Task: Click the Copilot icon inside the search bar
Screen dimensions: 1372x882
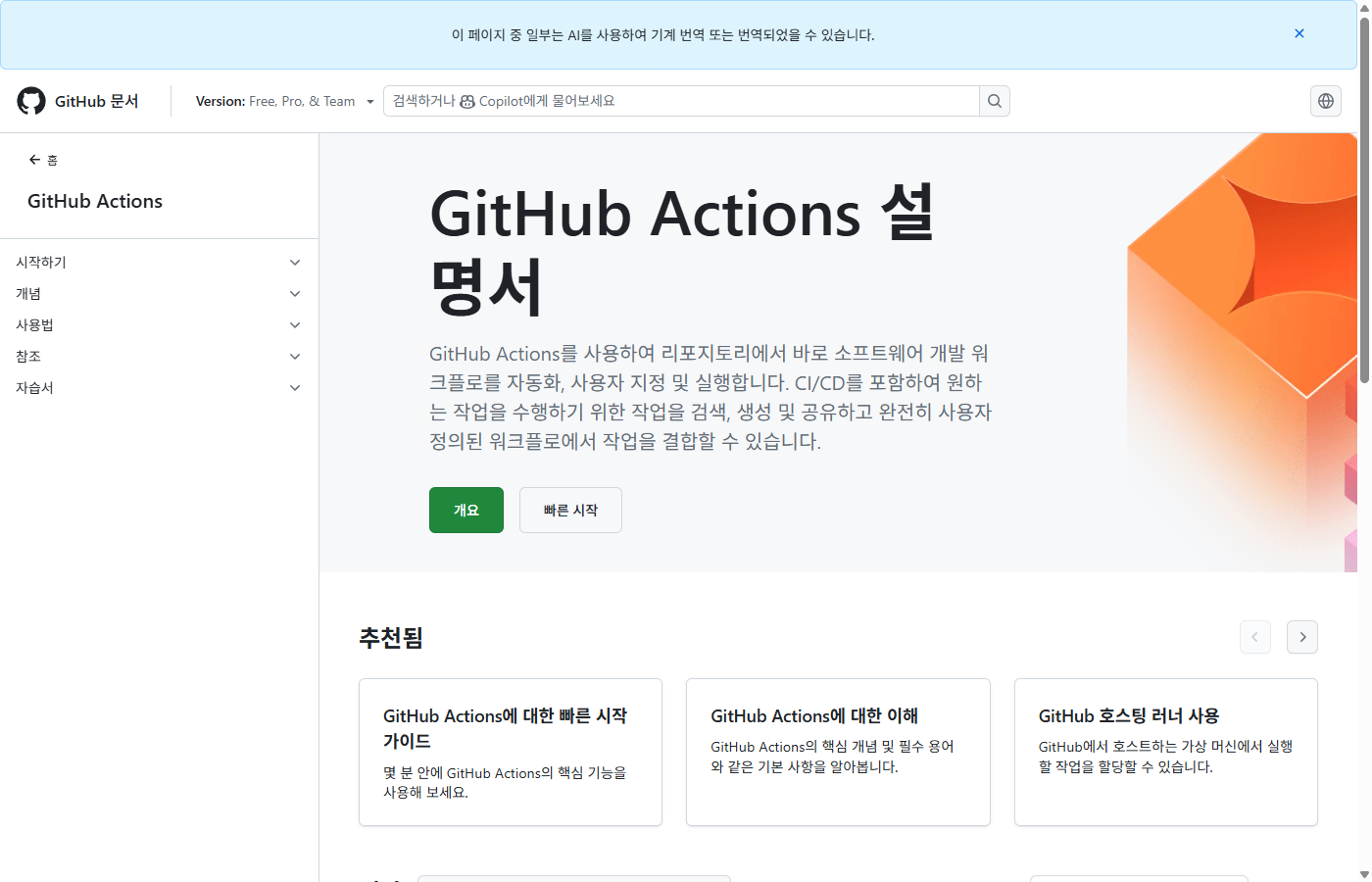Action: (467, 101)
